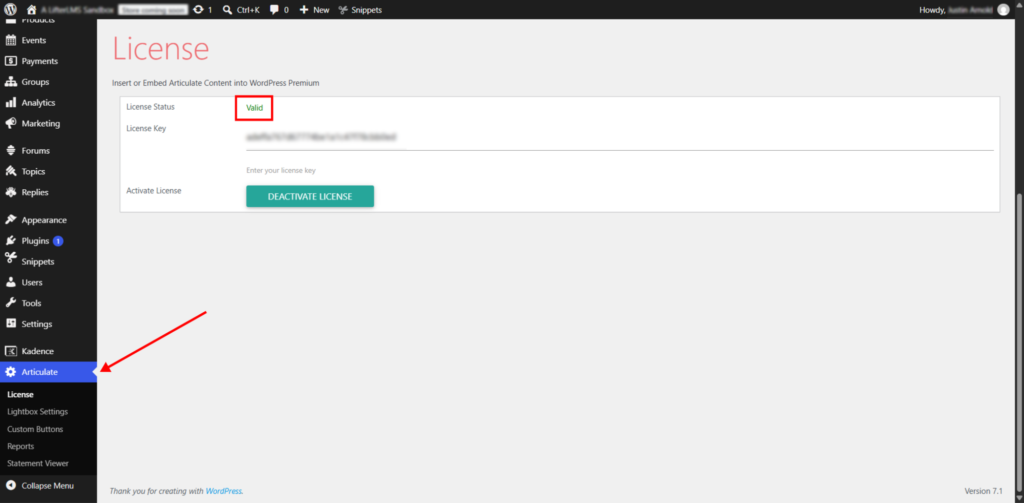The width and height of the screenshot is (1024, 503).
Task: Click the Marketing megaphone icon
Action: tap(10, 123)
